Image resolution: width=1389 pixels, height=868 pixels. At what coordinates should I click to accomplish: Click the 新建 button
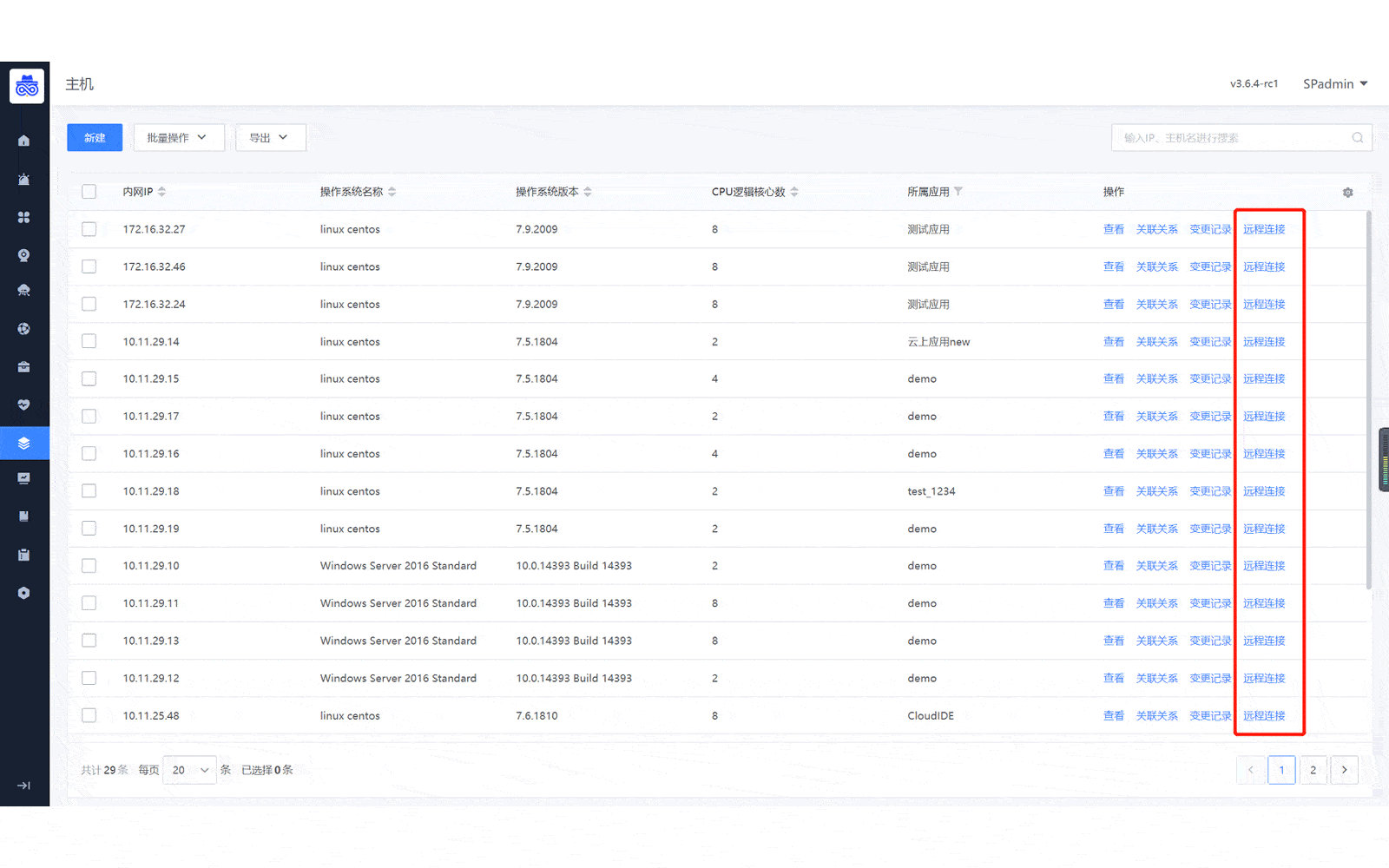pyautogui.click(x=95, y=138)
